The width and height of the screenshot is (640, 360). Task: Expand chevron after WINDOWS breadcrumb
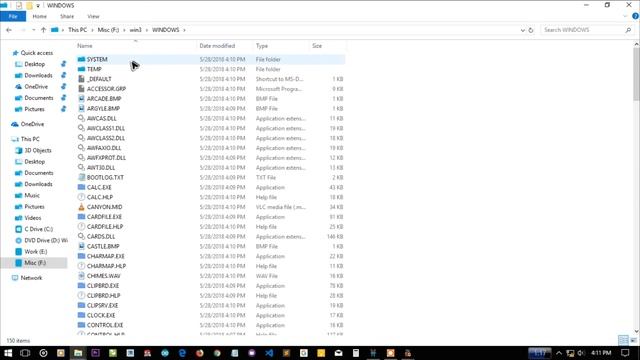click(x=184, y=30)
